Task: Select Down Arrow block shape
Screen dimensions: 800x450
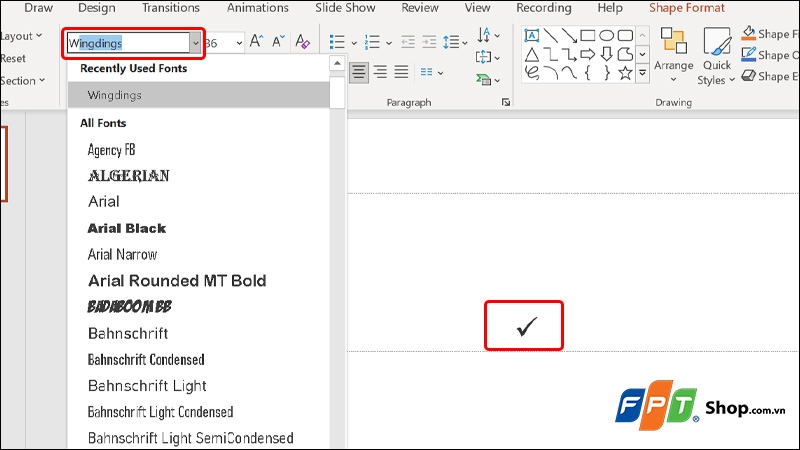Action: [x=606, y=54]
